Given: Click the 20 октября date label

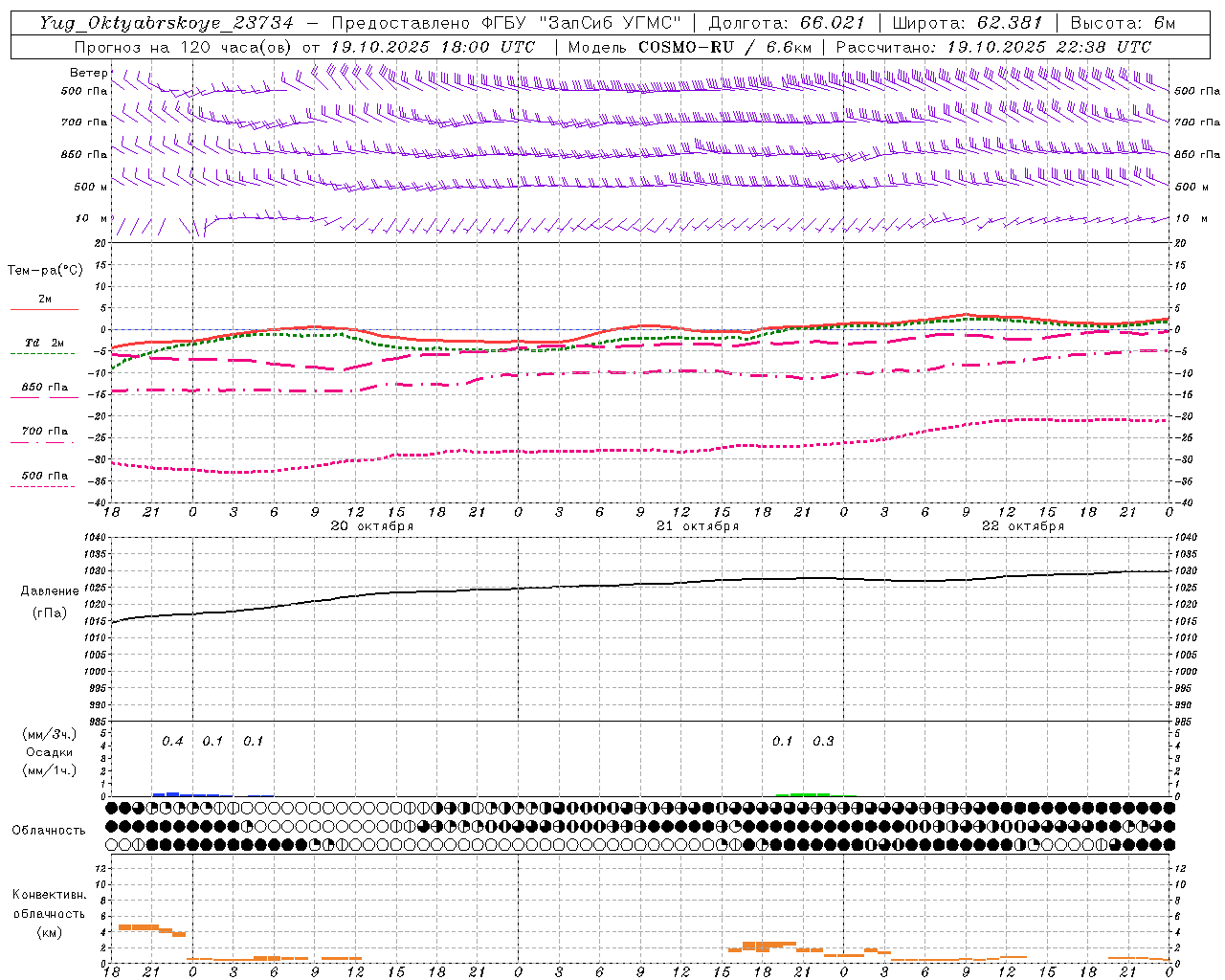Looking at the screenshot, I should 372,526.
